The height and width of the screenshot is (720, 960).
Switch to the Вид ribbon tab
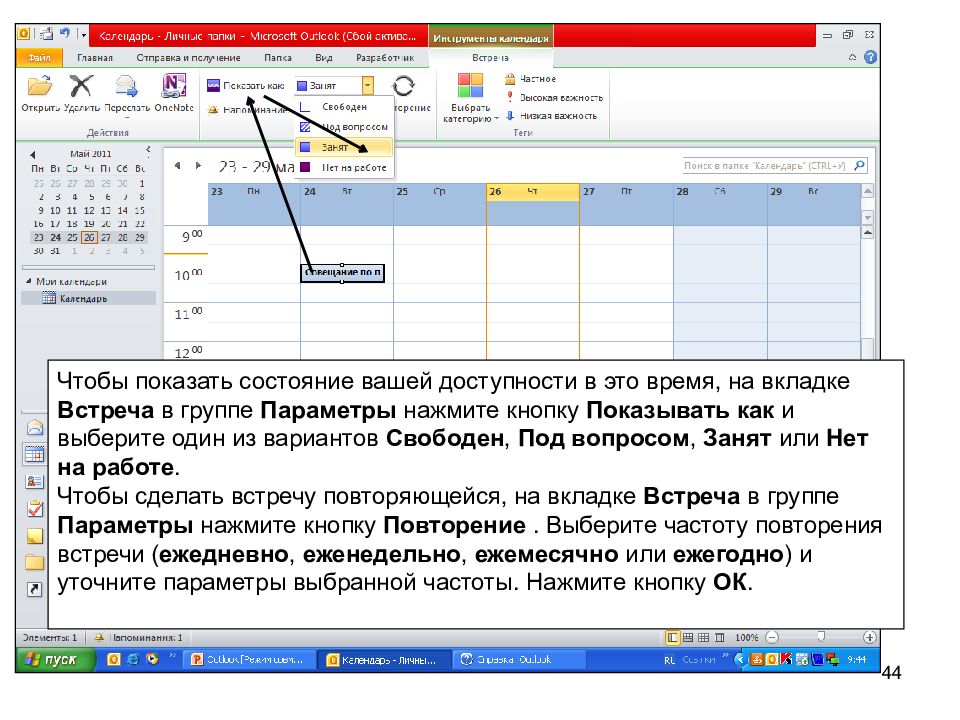[x=323, y=58]
